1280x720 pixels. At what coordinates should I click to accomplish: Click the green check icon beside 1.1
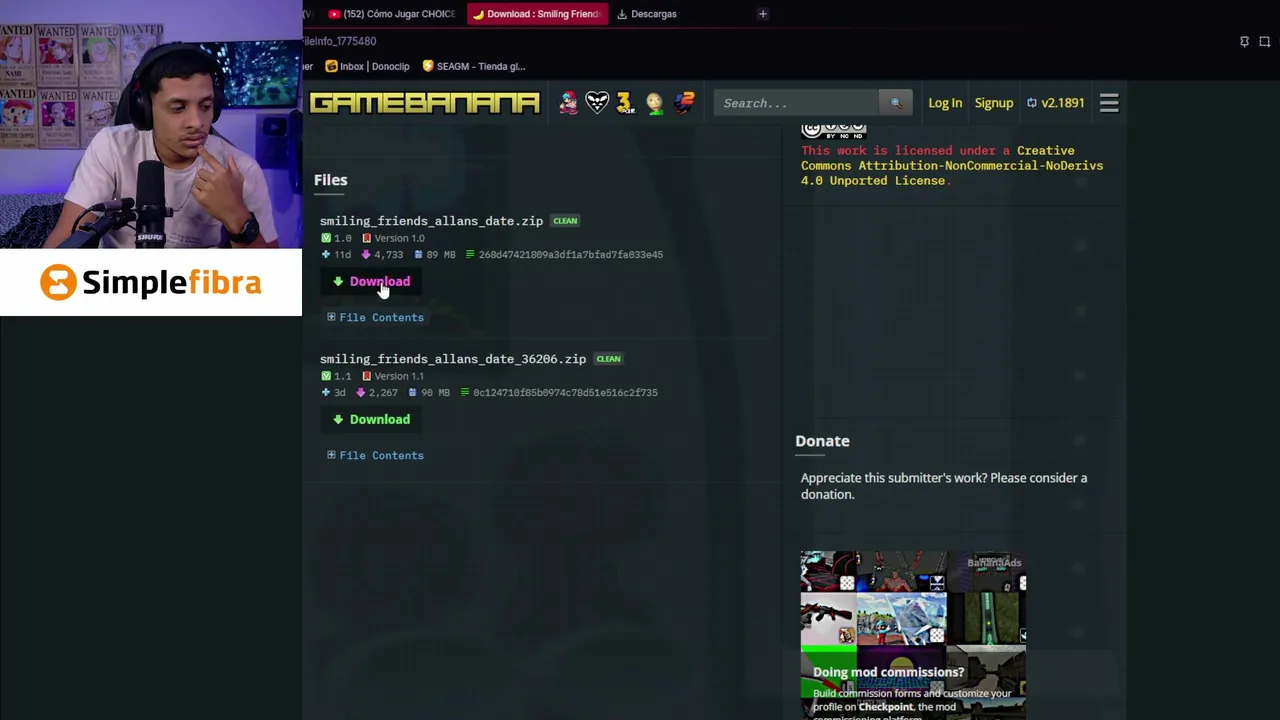(x=326, y=376)
